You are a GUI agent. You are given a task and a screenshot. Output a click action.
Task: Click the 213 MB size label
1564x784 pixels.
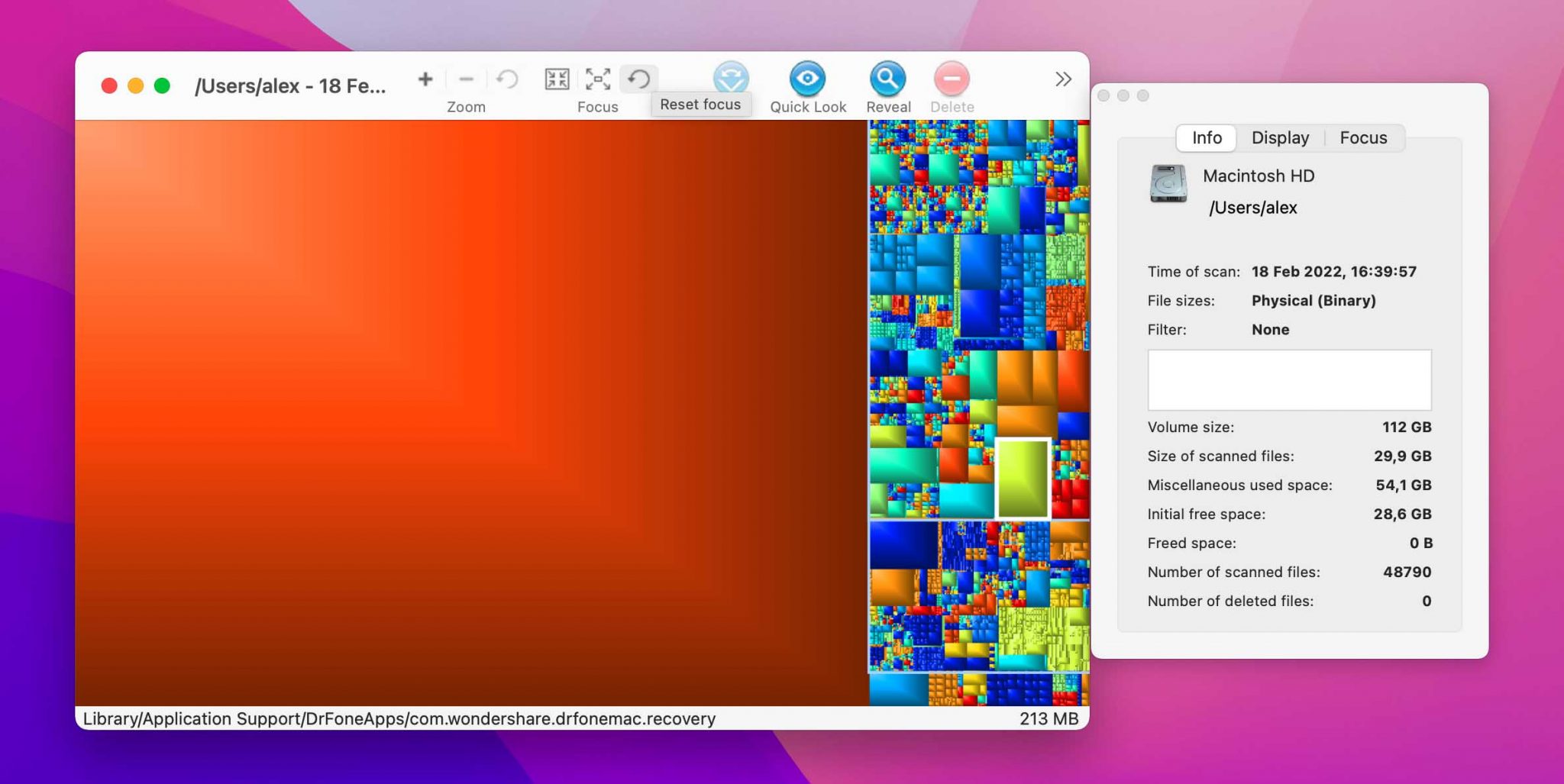point(1049,718)
